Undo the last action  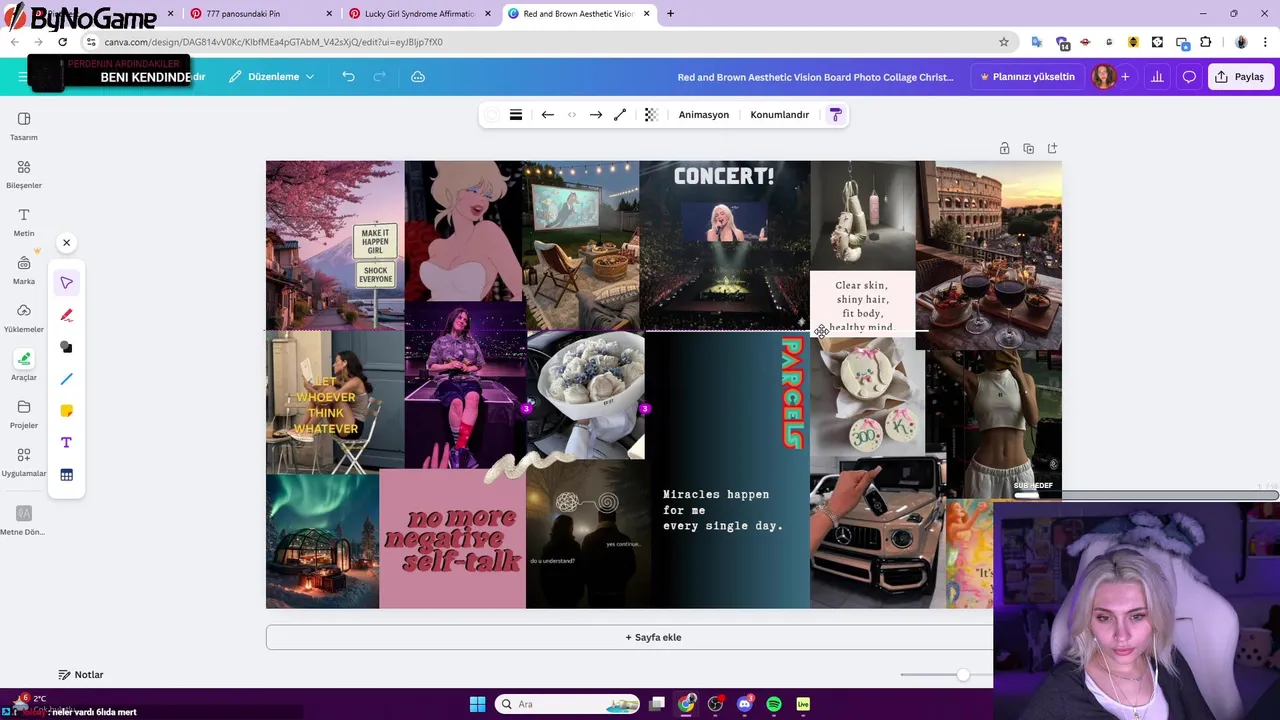[x=348, y=77]
